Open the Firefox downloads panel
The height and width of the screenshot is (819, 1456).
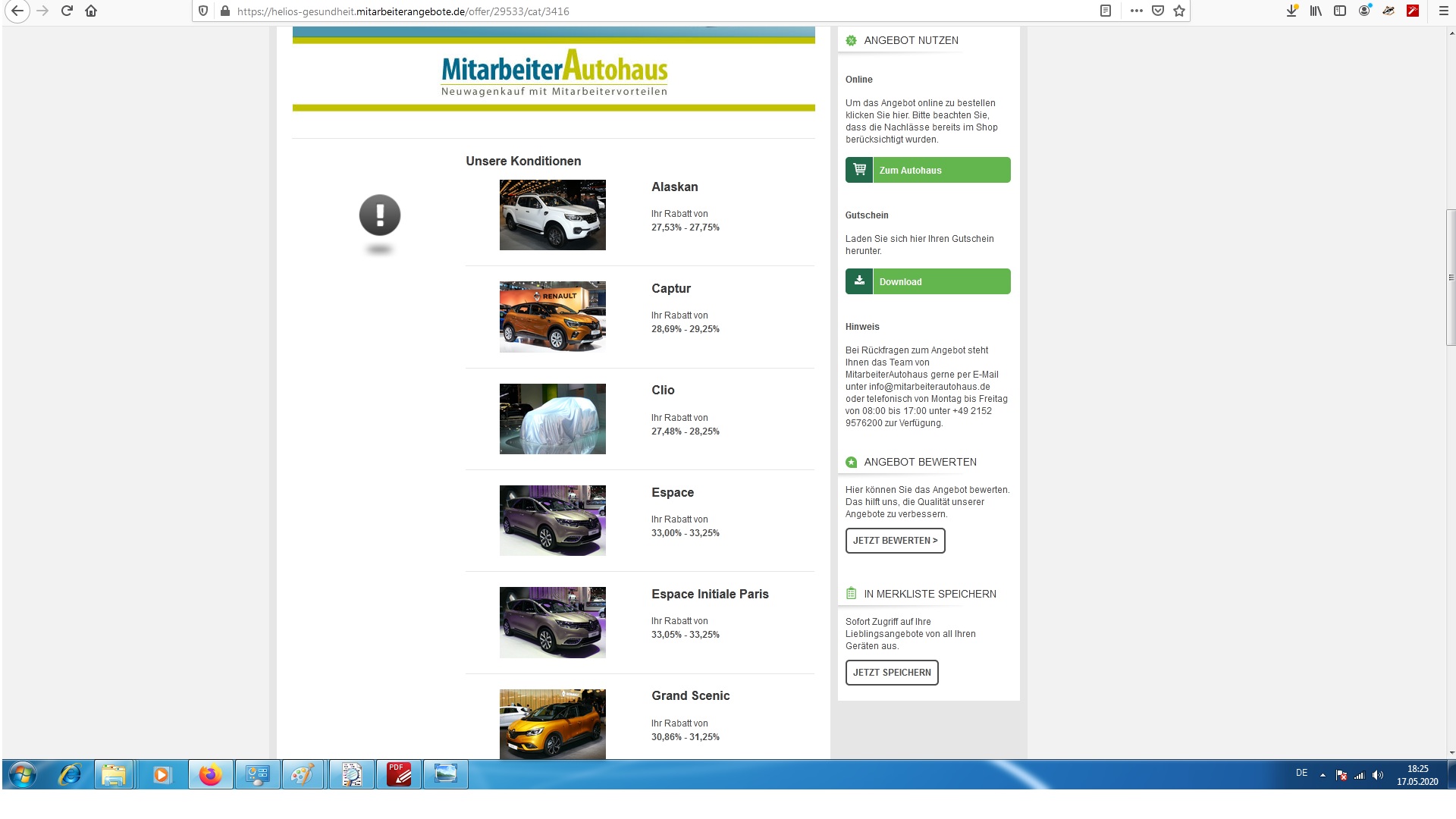coord(1291,11)
